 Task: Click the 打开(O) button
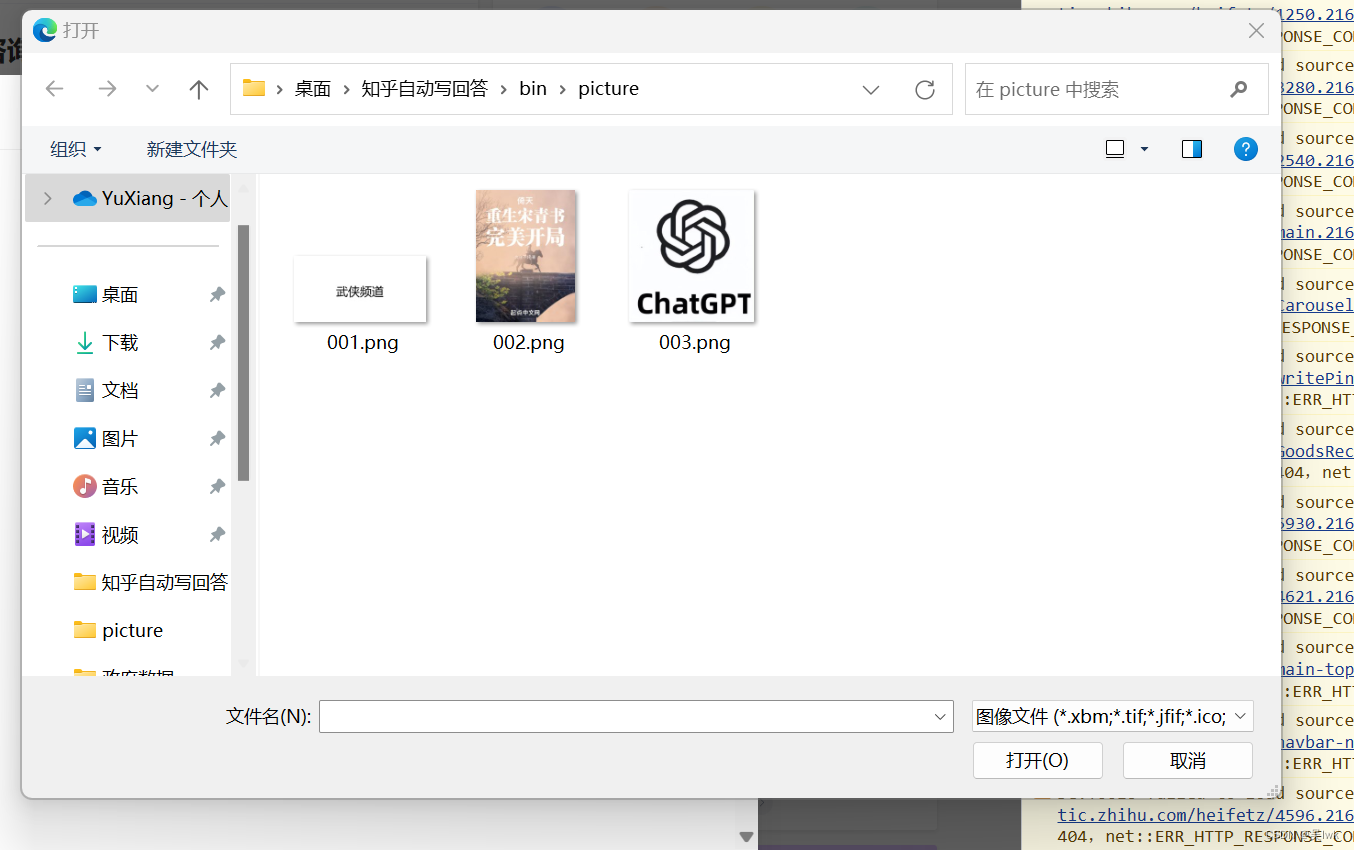(x=1037, y=760)
